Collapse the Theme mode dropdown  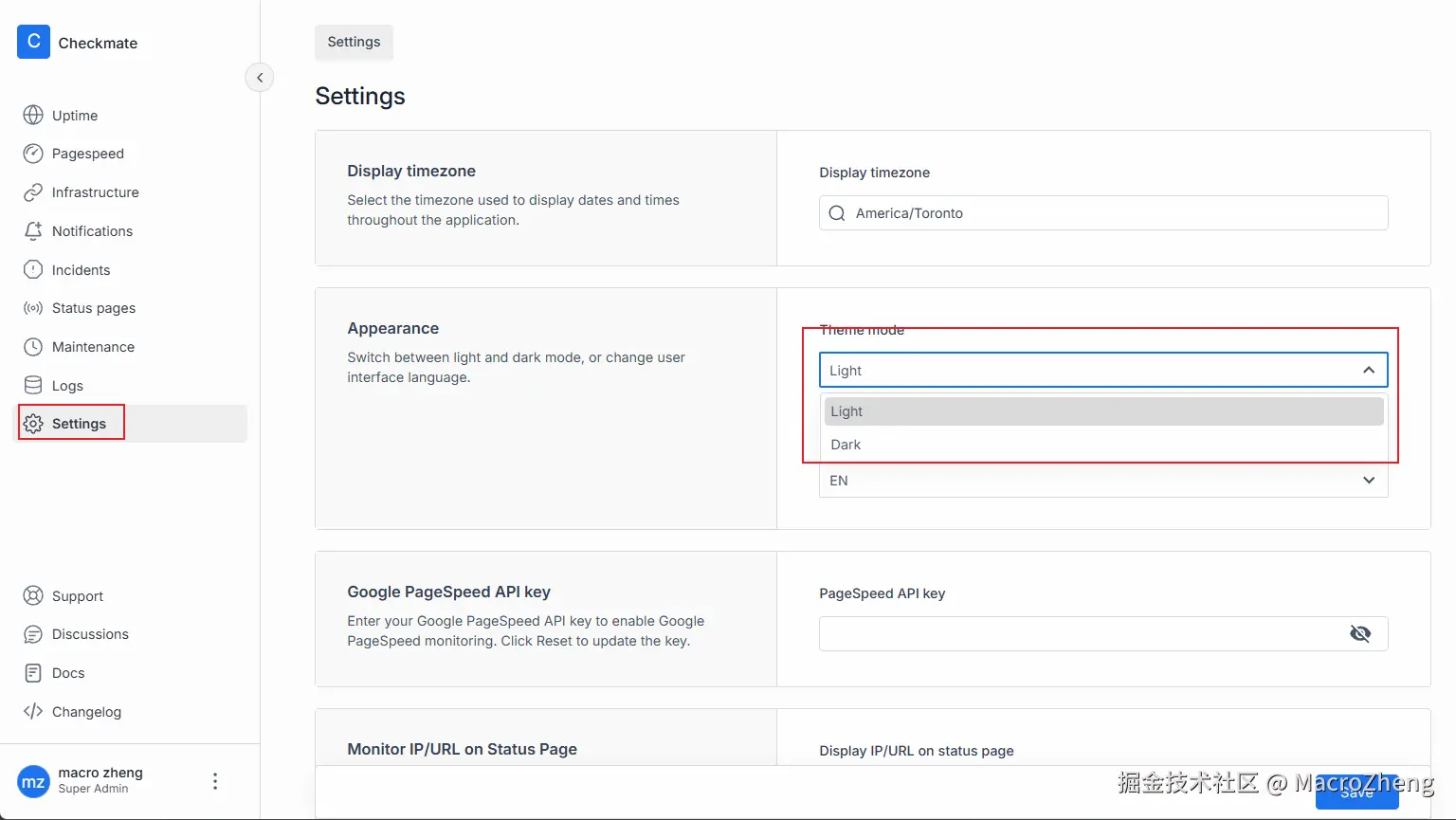[x=1368, y=371]
